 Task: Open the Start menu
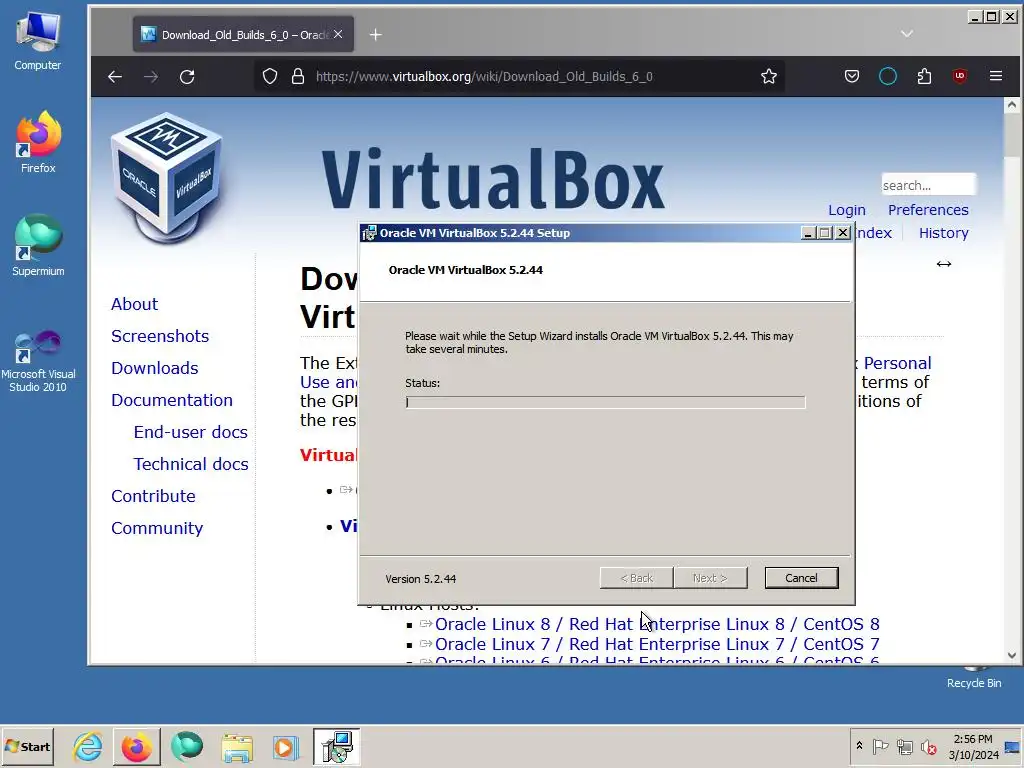(27, 746)
